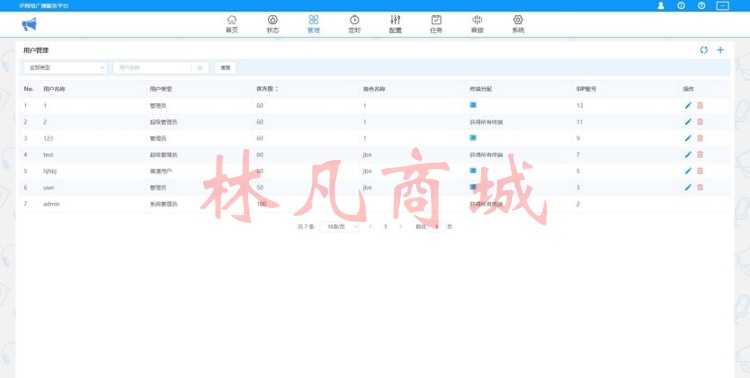Screen dimensions: 750x378
Task: Click the admin user name cell
Action: click(x=51, y=204)
